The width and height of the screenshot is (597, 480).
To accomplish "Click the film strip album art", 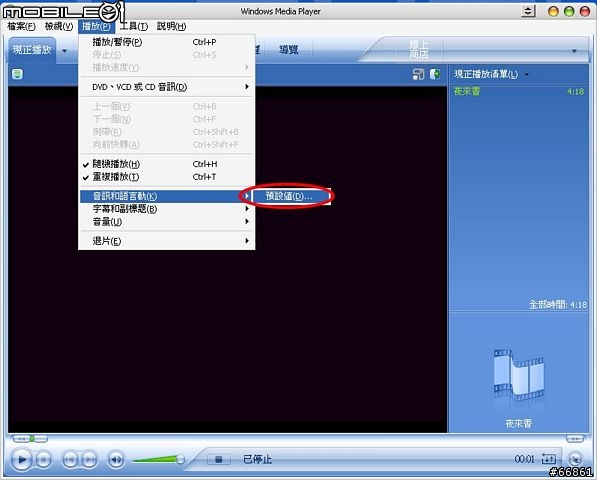I will pyautogui.click(x=519, y=374).
